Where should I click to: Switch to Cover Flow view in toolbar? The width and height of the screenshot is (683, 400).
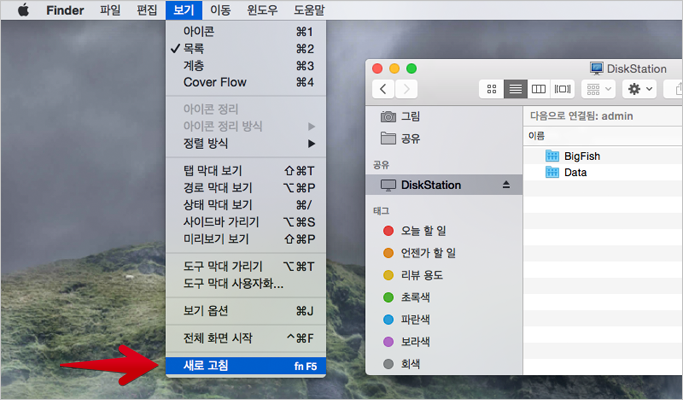click(x=562, y=89)
